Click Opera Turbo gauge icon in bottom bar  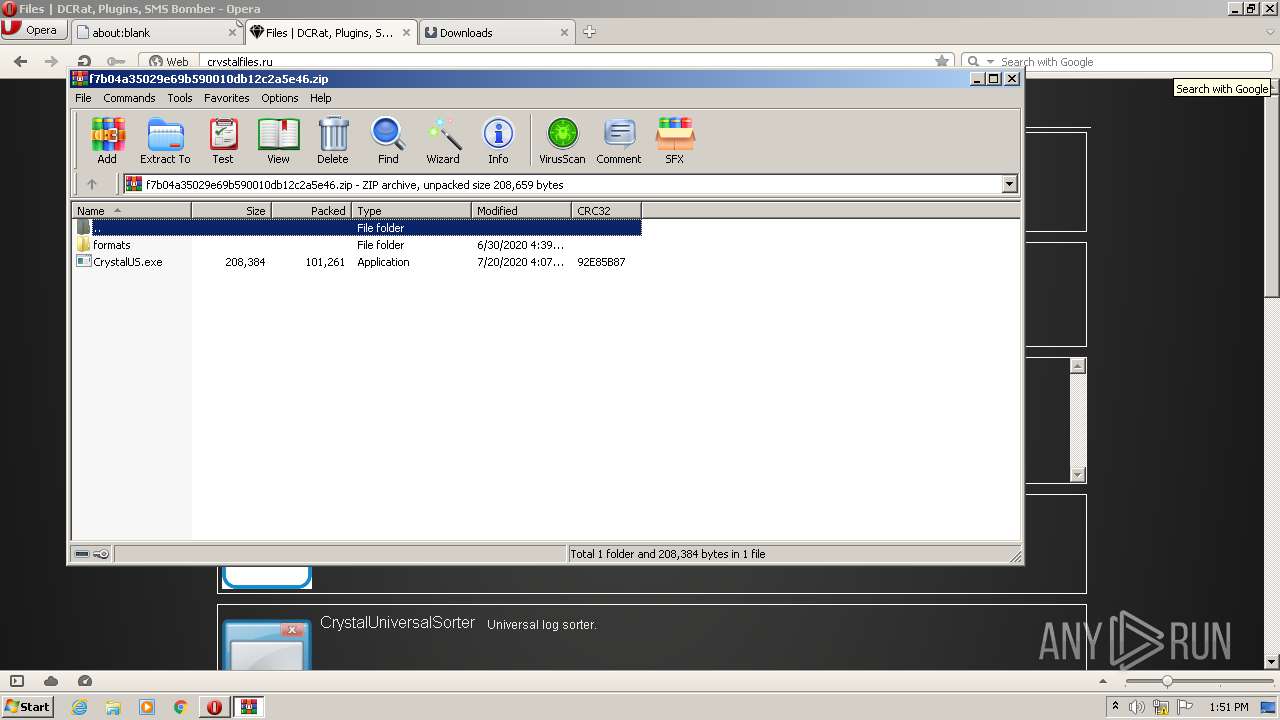(85, 681)
